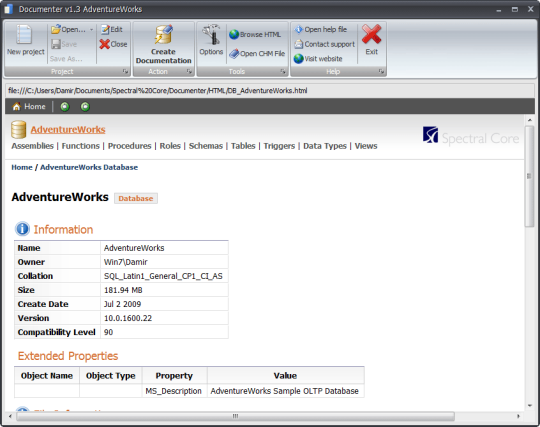Viewport: 540px width, 427px height.
Task: Click the vertical scrollbar thumb
Action: point(529,176)
